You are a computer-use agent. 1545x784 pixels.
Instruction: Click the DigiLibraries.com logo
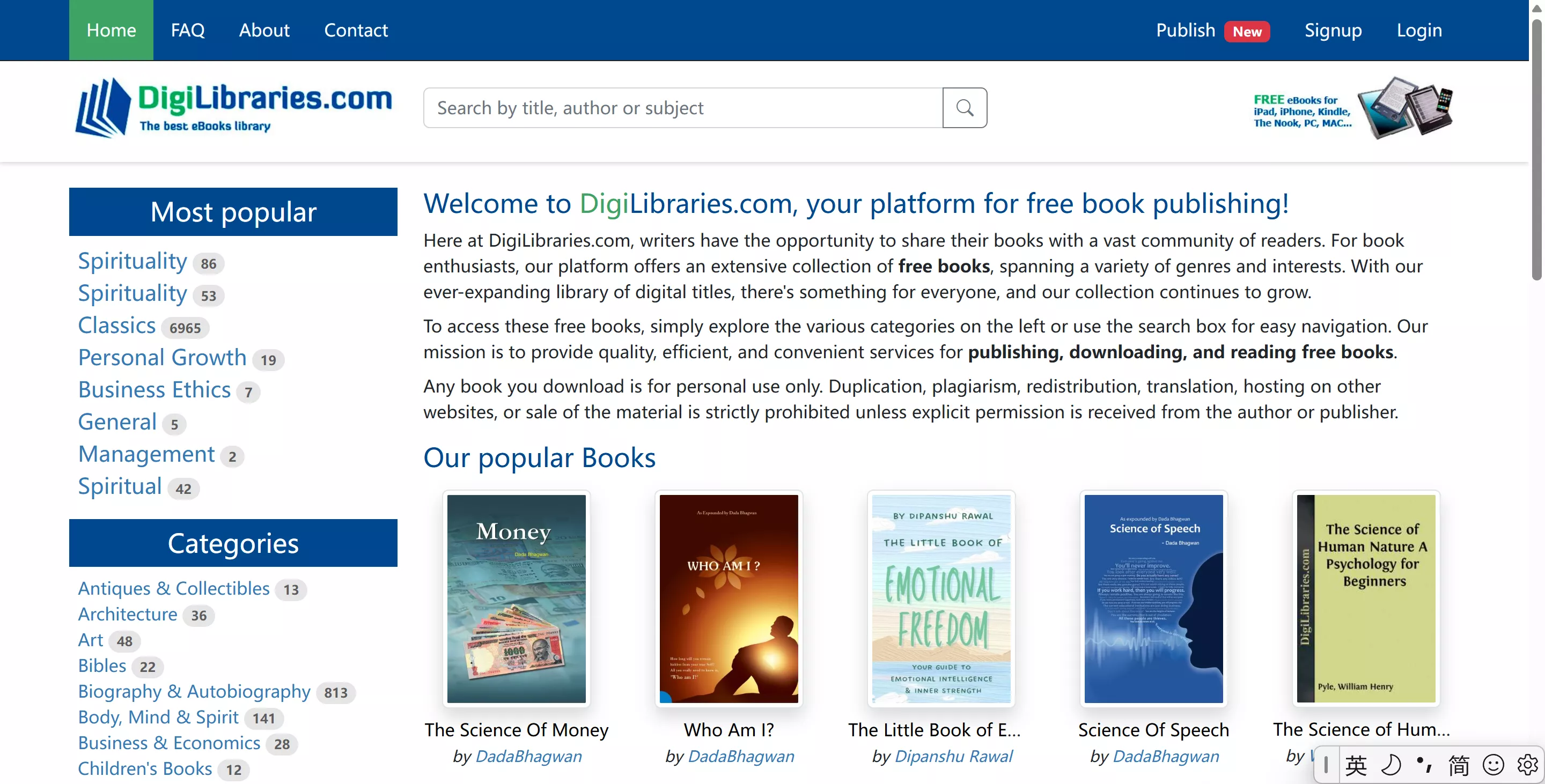(x=234, y=108)
